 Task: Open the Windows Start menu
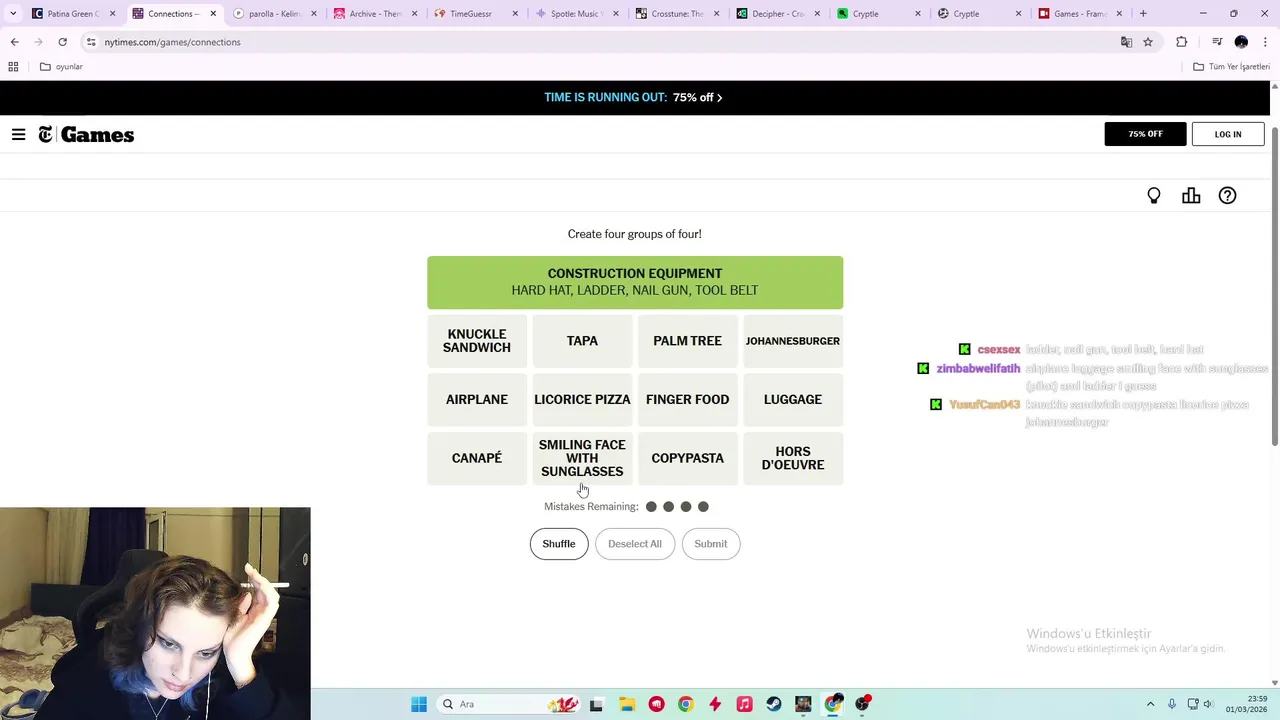419,704
